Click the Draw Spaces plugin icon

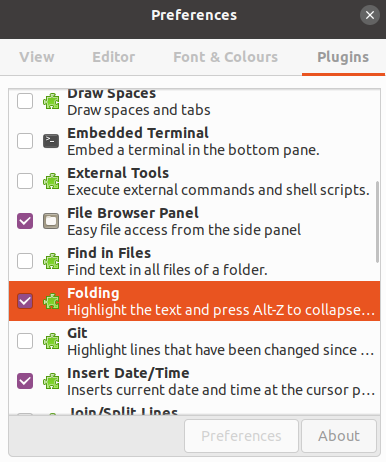51,101
